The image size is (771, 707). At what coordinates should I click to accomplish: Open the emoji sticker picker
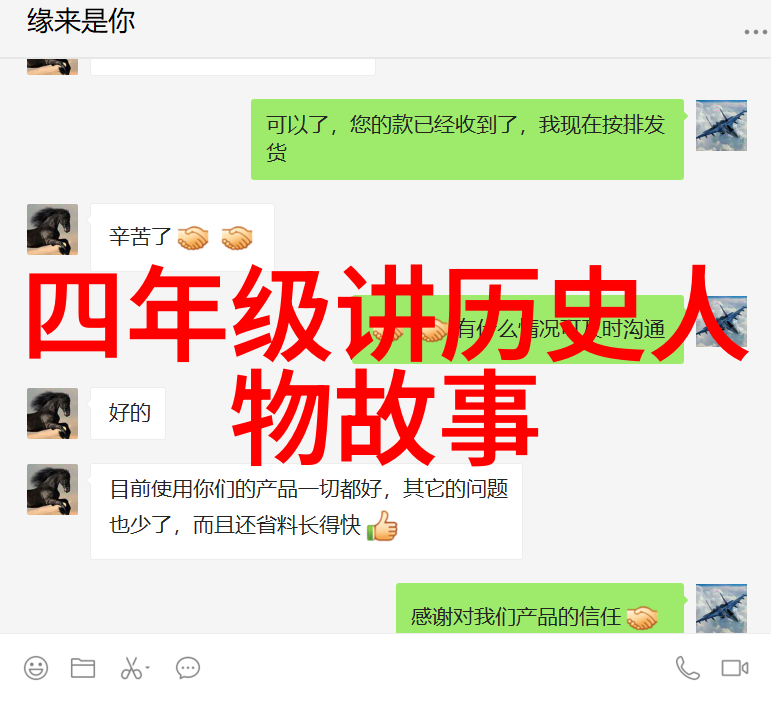point(36,668)
